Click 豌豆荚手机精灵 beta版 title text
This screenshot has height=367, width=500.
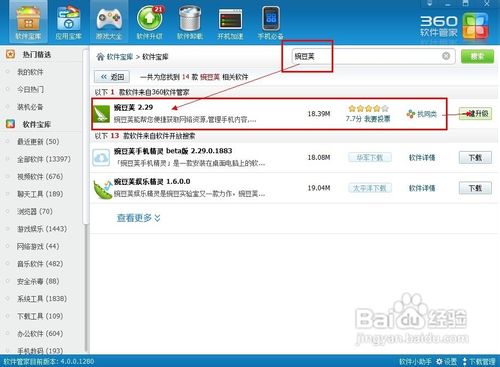[x=173, y=151]
